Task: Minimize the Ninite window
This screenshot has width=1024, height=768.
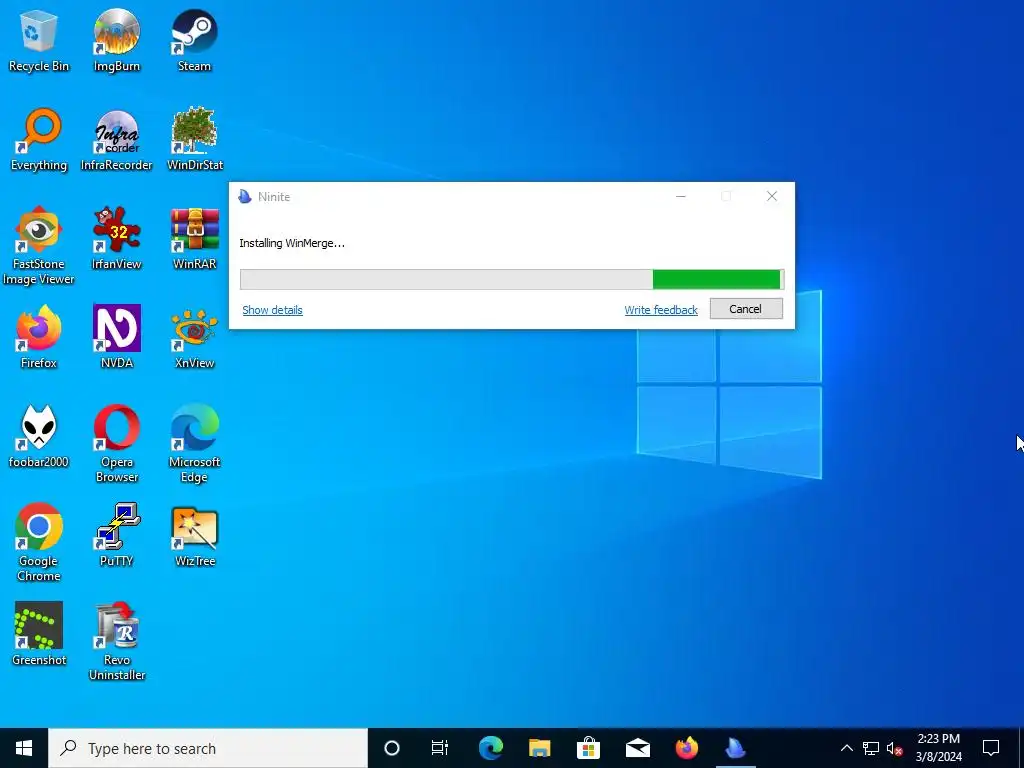Action: click(x=680, y=197)
